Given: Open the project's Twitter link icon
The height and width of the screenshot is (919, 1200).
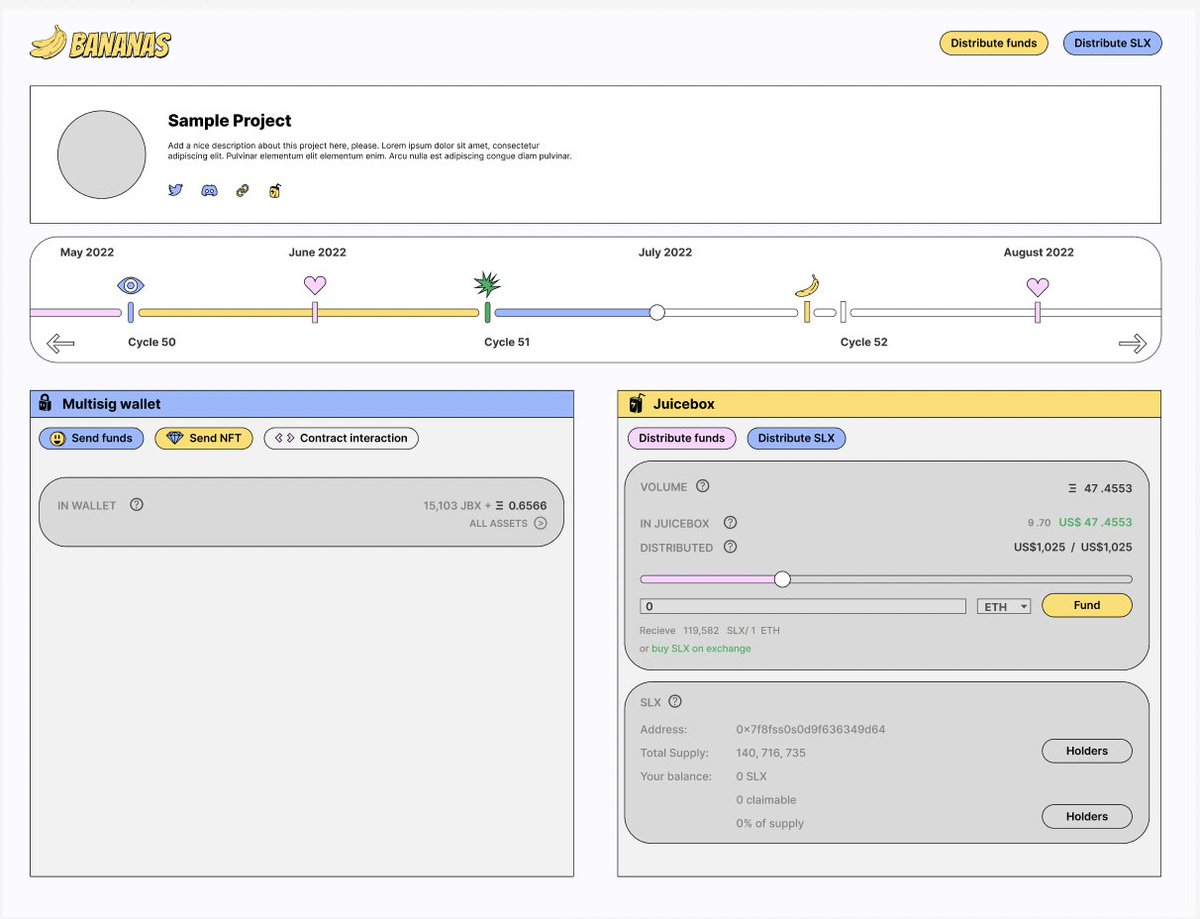Looking at the screenshot, I should point(175,190).
